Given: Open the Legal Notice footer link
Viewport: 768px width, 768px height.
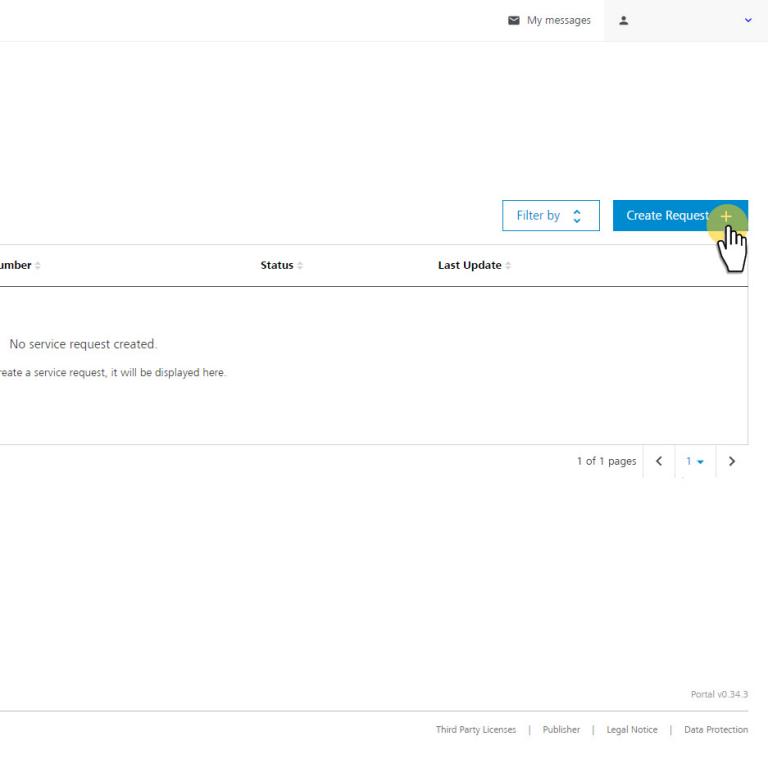Looking at the screenshot, I should [x=632, y=730].
